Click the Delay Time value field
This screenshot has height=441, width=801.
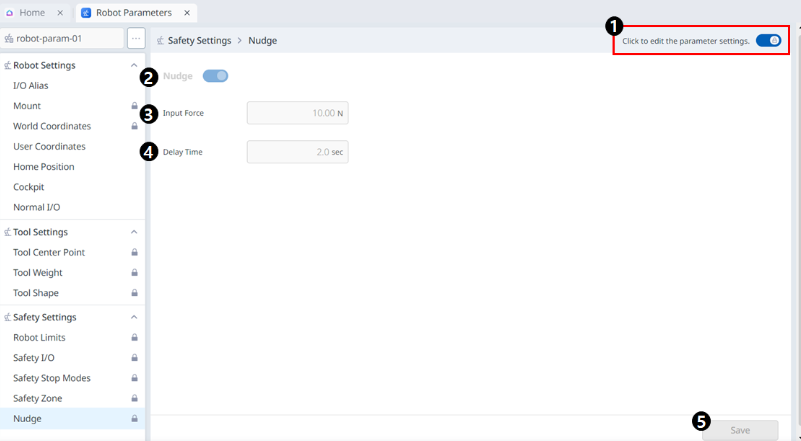297,152
